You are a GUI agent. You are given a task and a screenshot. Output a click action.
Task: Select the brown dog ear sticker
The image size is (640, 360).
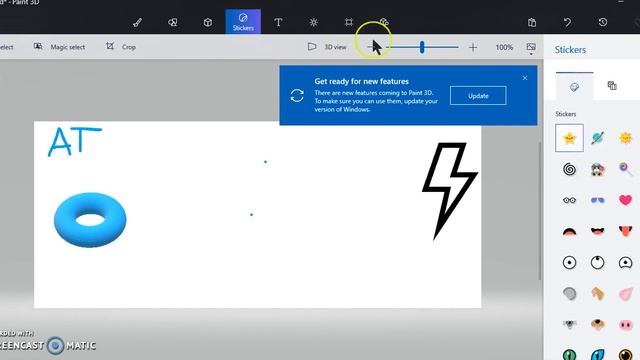click(x=598, y=293)
